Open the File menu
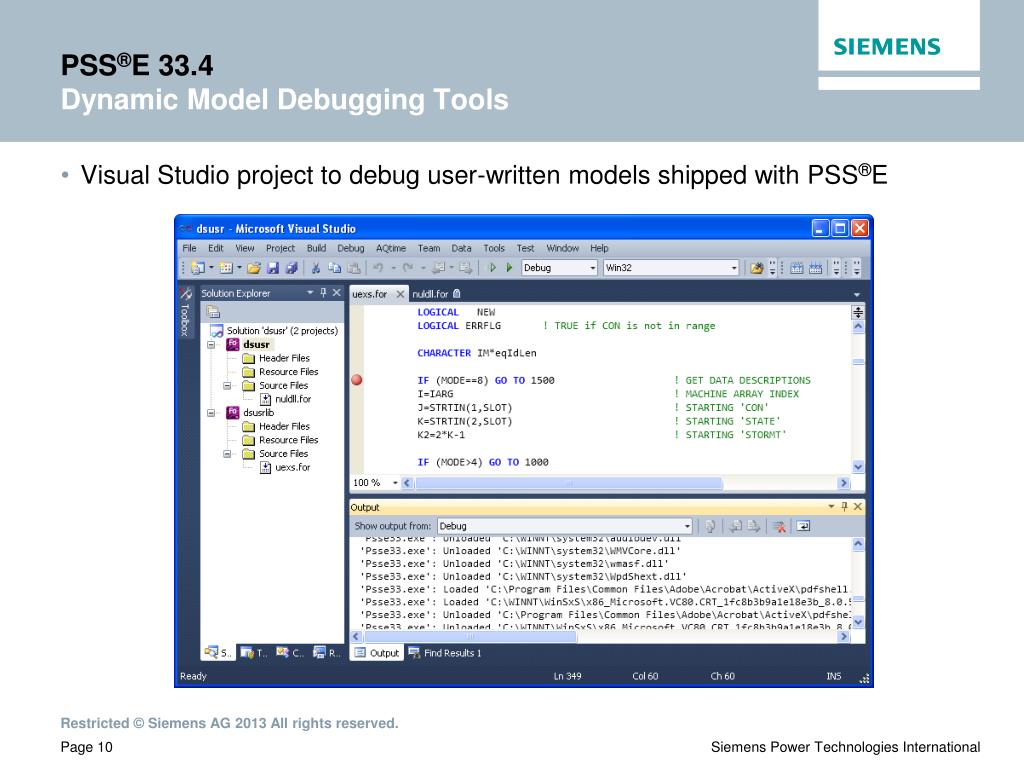Screen dimensions: 1024x768 [x=189, y=248]
